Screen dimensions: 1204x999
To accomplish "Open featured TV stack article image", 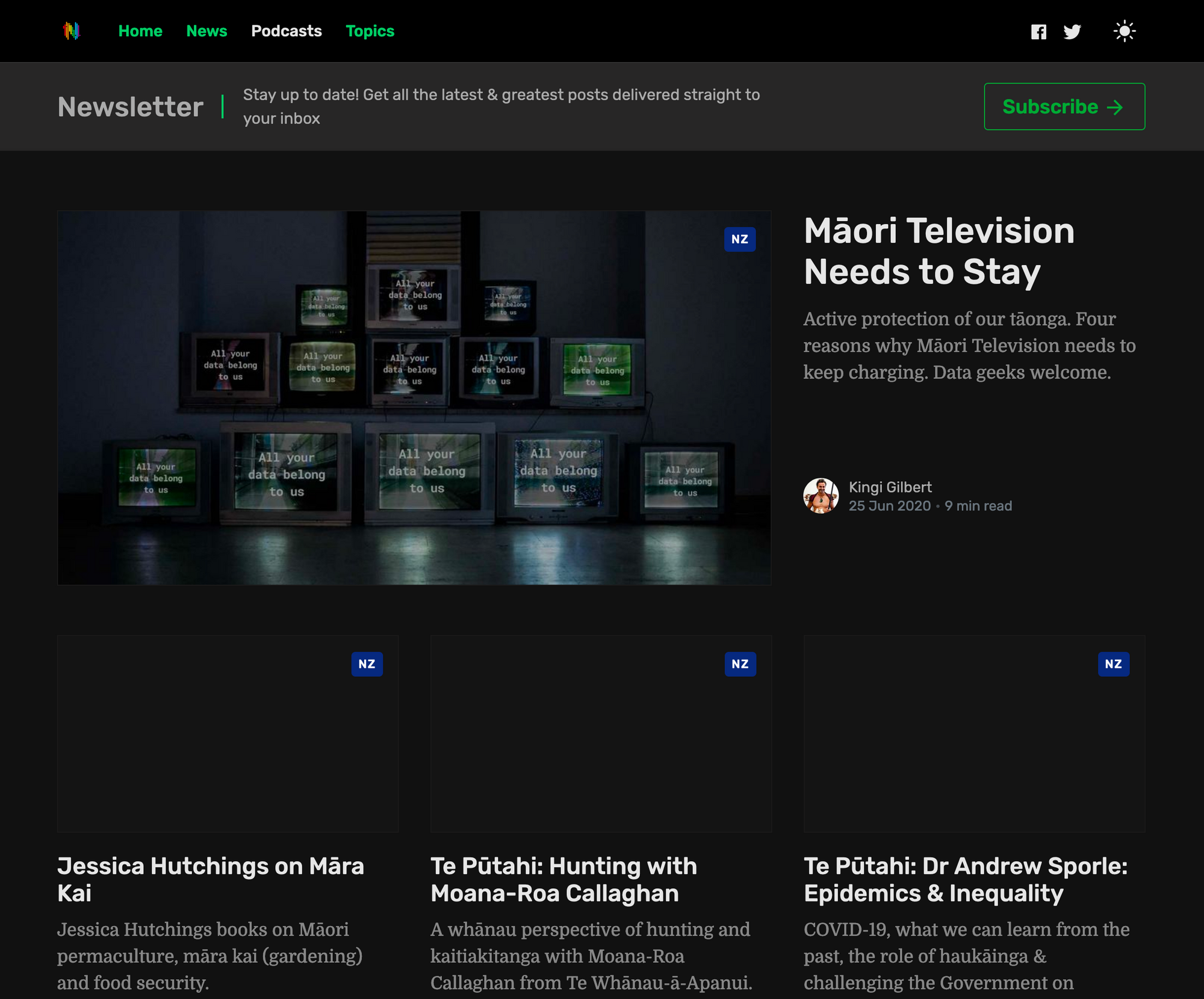I will click(414, 397).
